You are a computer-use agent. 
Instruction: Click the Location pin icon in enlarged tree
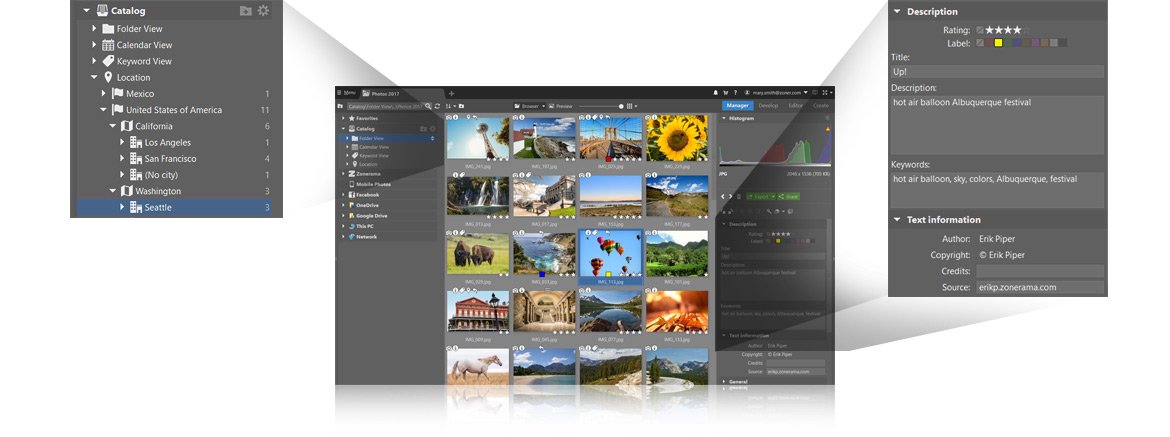[x=108, y=78]
